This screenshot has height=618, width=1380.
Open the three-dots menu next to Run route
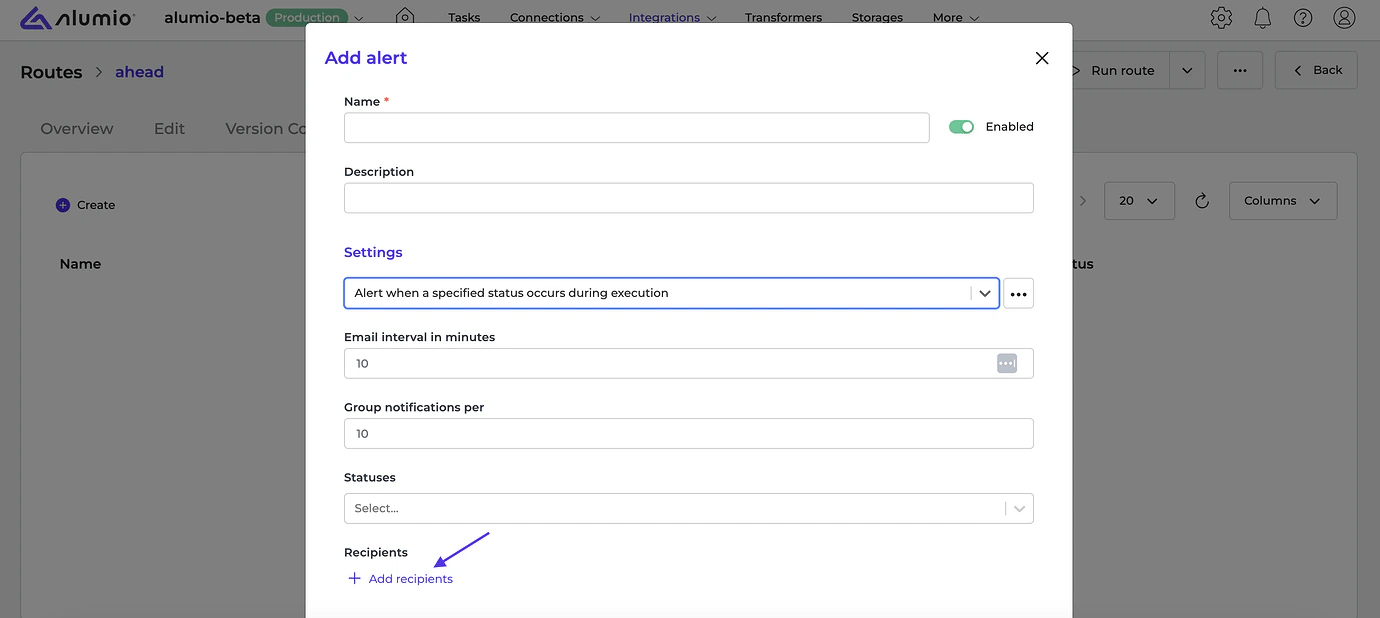[x=1240, y=70]
